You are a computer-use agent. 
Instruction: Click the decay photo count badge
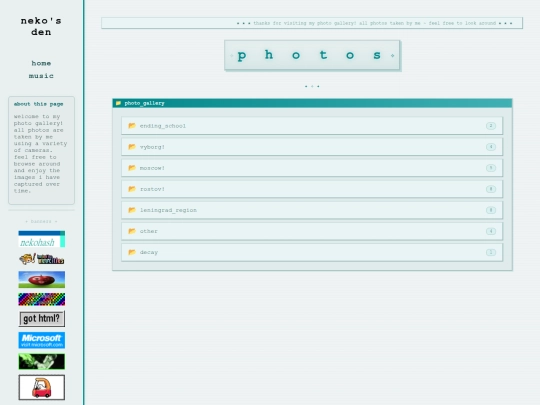[491, 252]
